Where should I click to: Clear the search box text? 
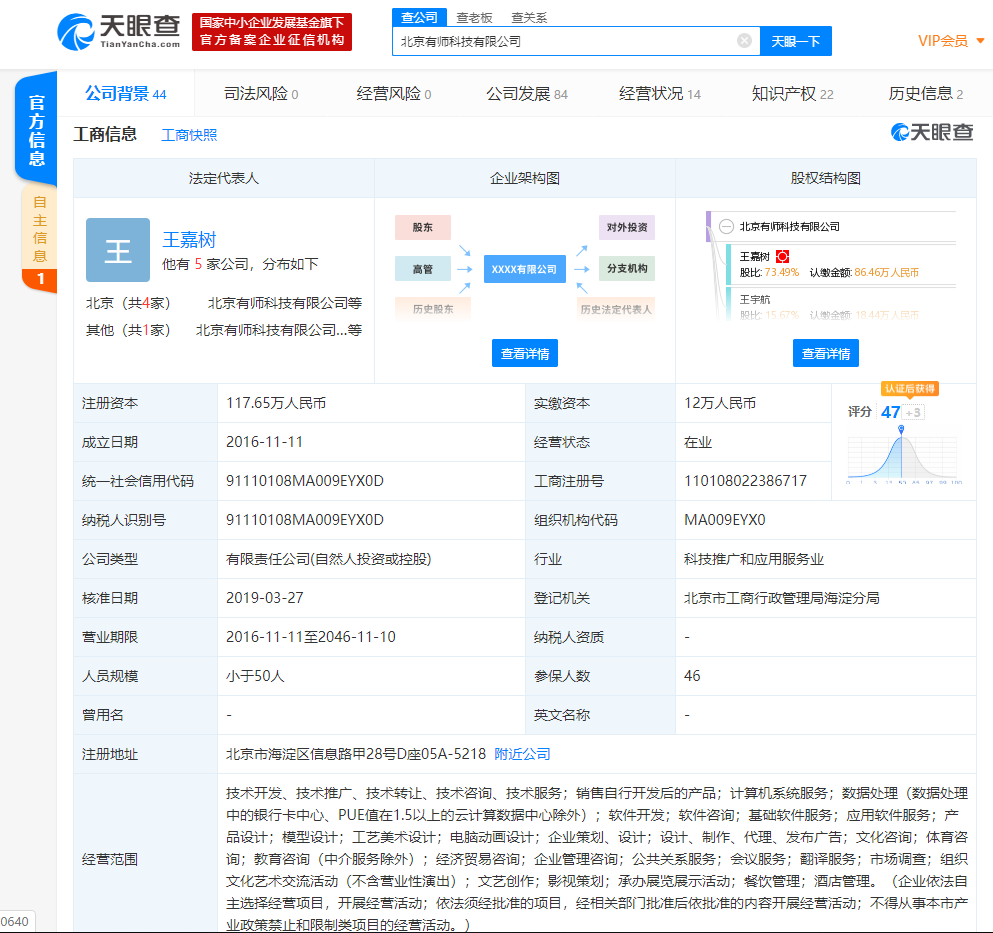click(744, 41)
